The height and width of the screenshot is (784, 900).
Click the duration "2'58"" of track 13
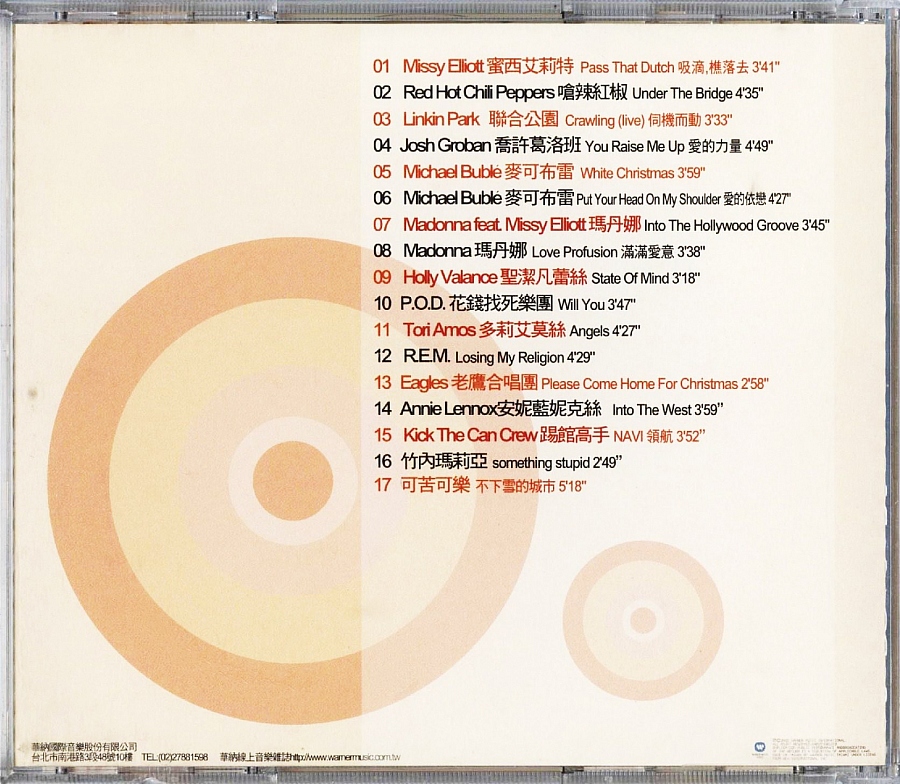[755, 385]
